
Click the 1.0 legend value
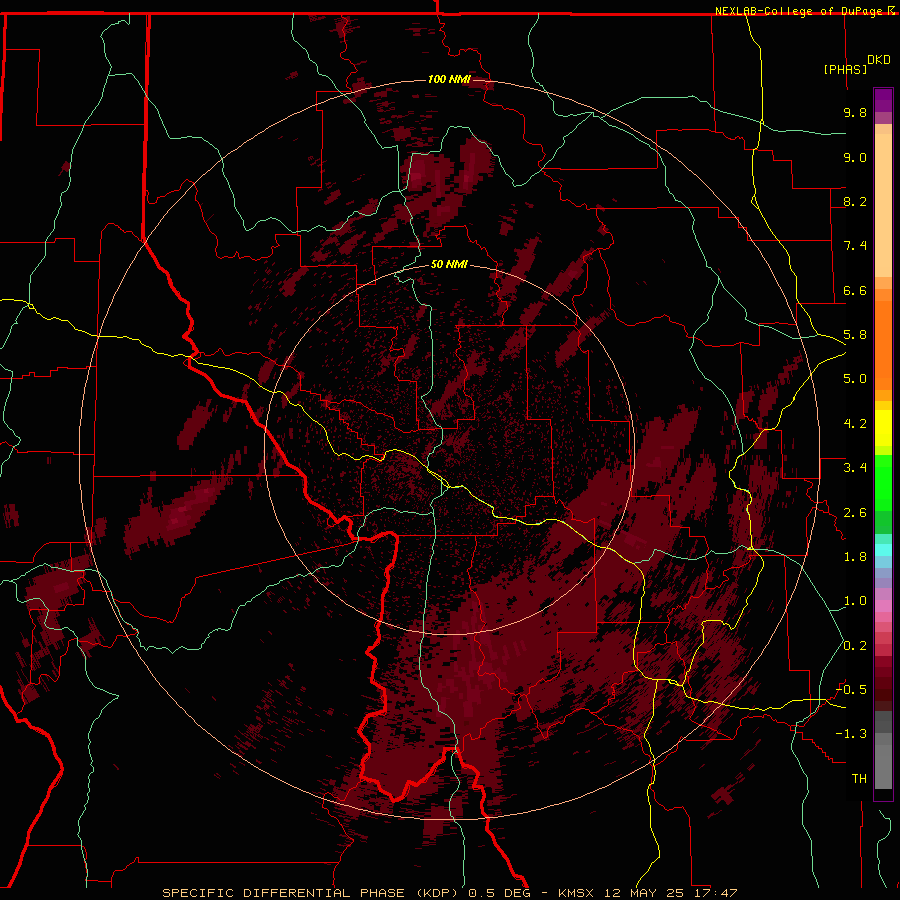(x=855, y=601)
